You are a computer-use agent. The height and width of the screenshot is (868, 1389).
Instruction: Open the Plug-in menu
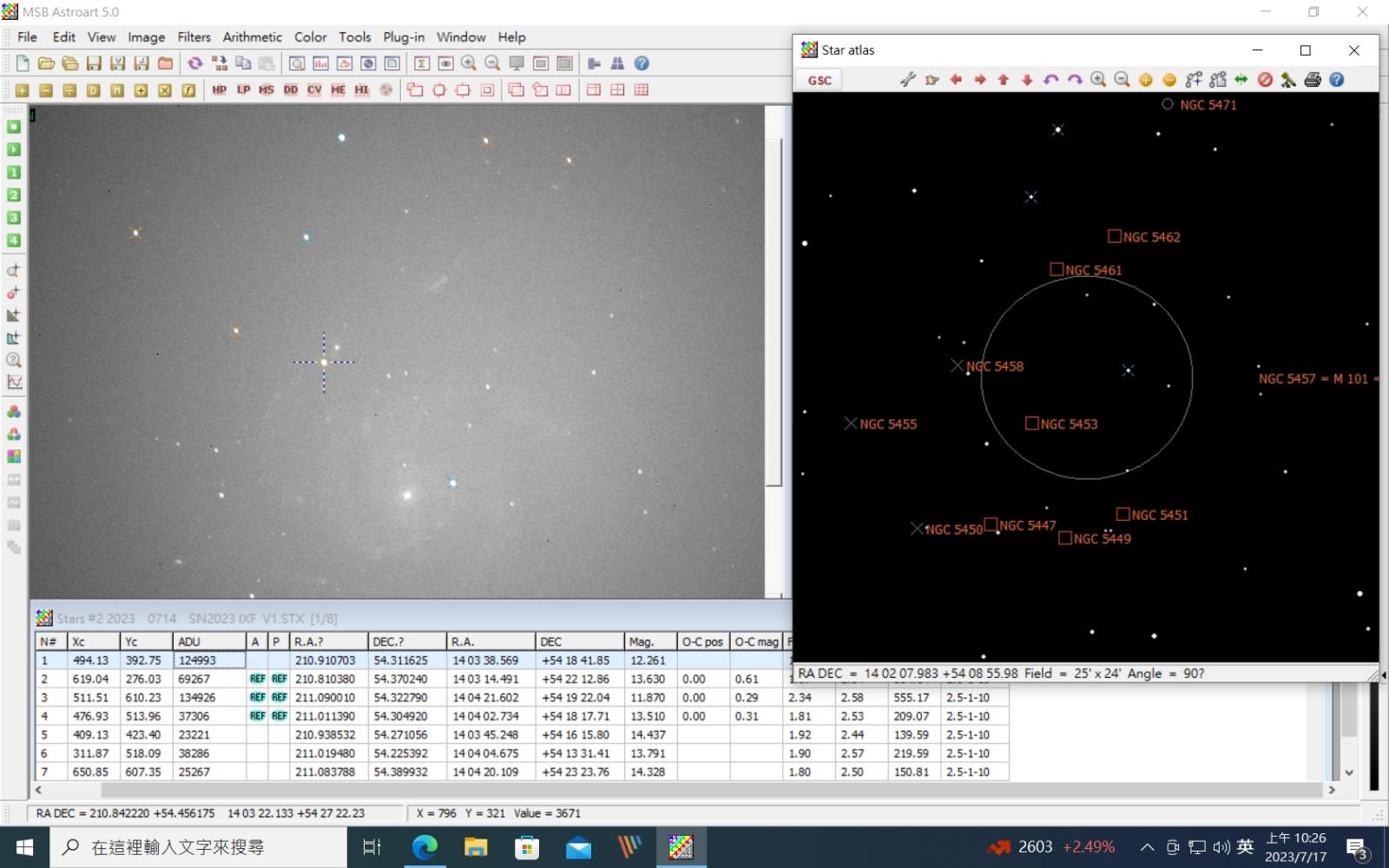tap(404, 37)
